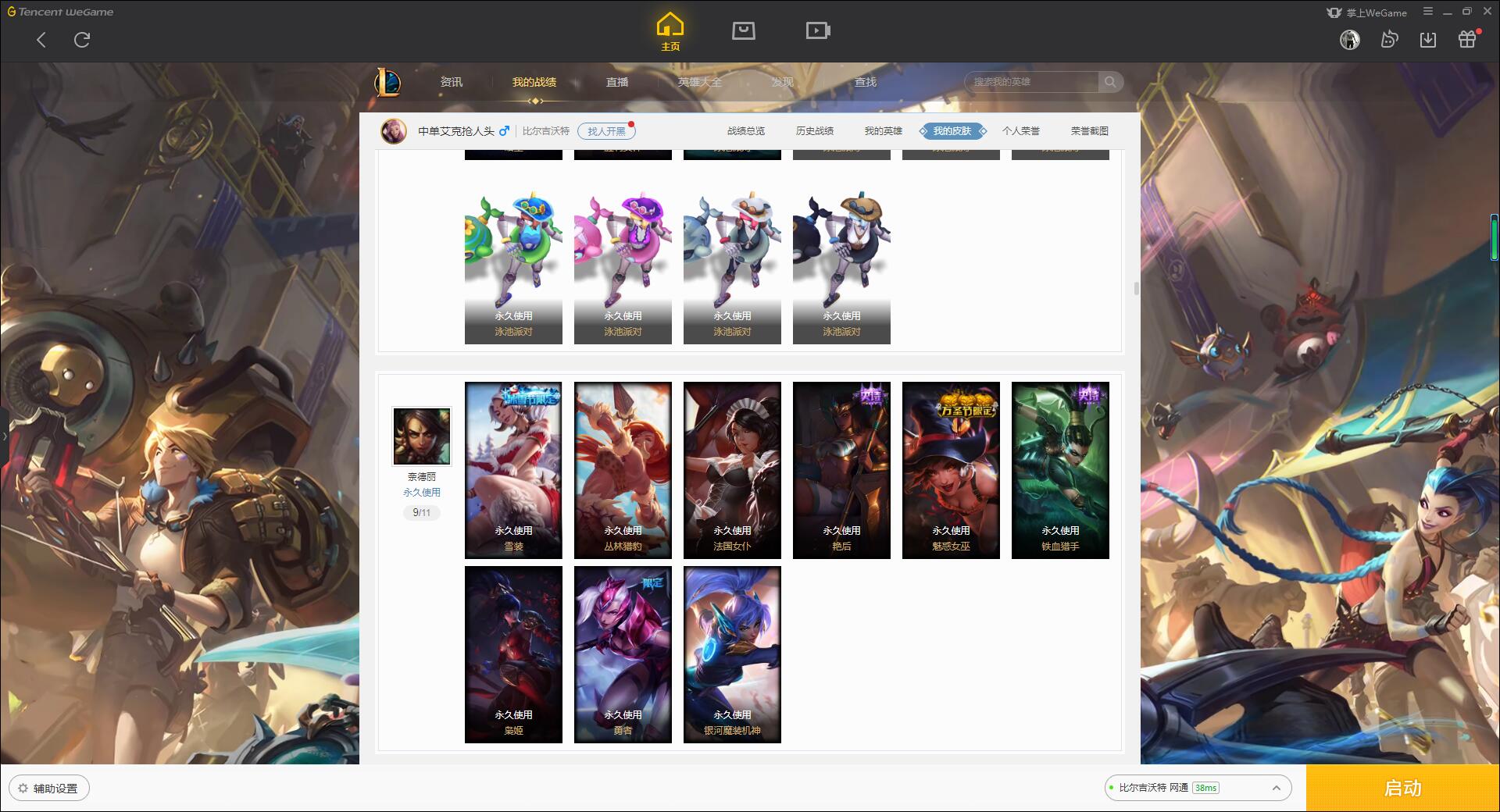Click the 奈德丽 champion portrait
The width and height of the screenshot is (1500, 812).
[422, 436]
